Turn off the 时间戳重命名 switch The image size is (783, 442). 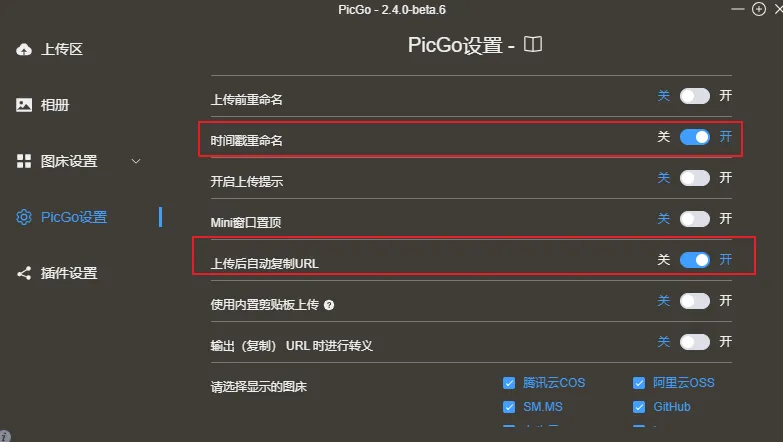(694, 137)
